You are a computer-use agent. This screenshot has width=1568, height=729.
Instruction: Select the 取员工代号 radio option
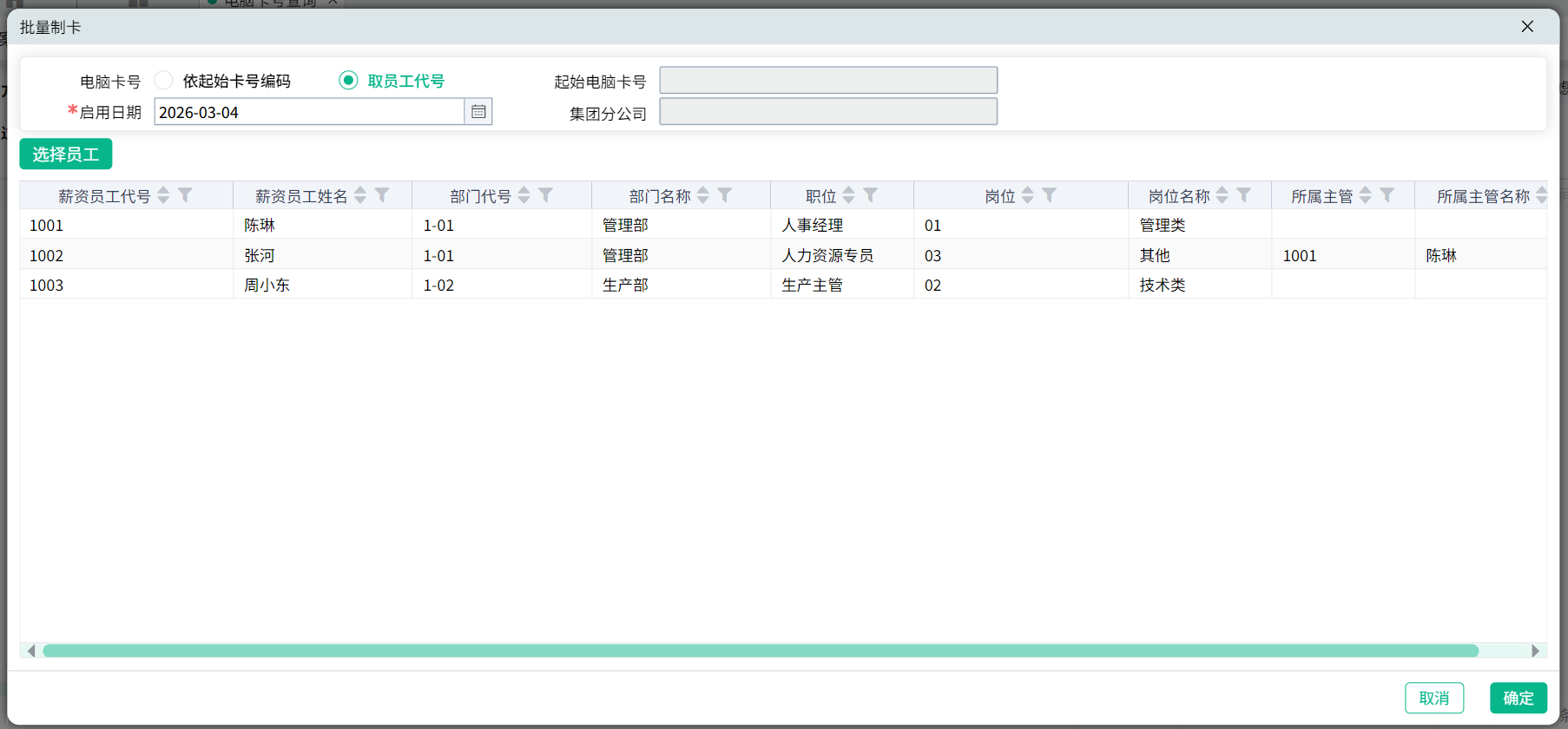click(x=348, y=81)
